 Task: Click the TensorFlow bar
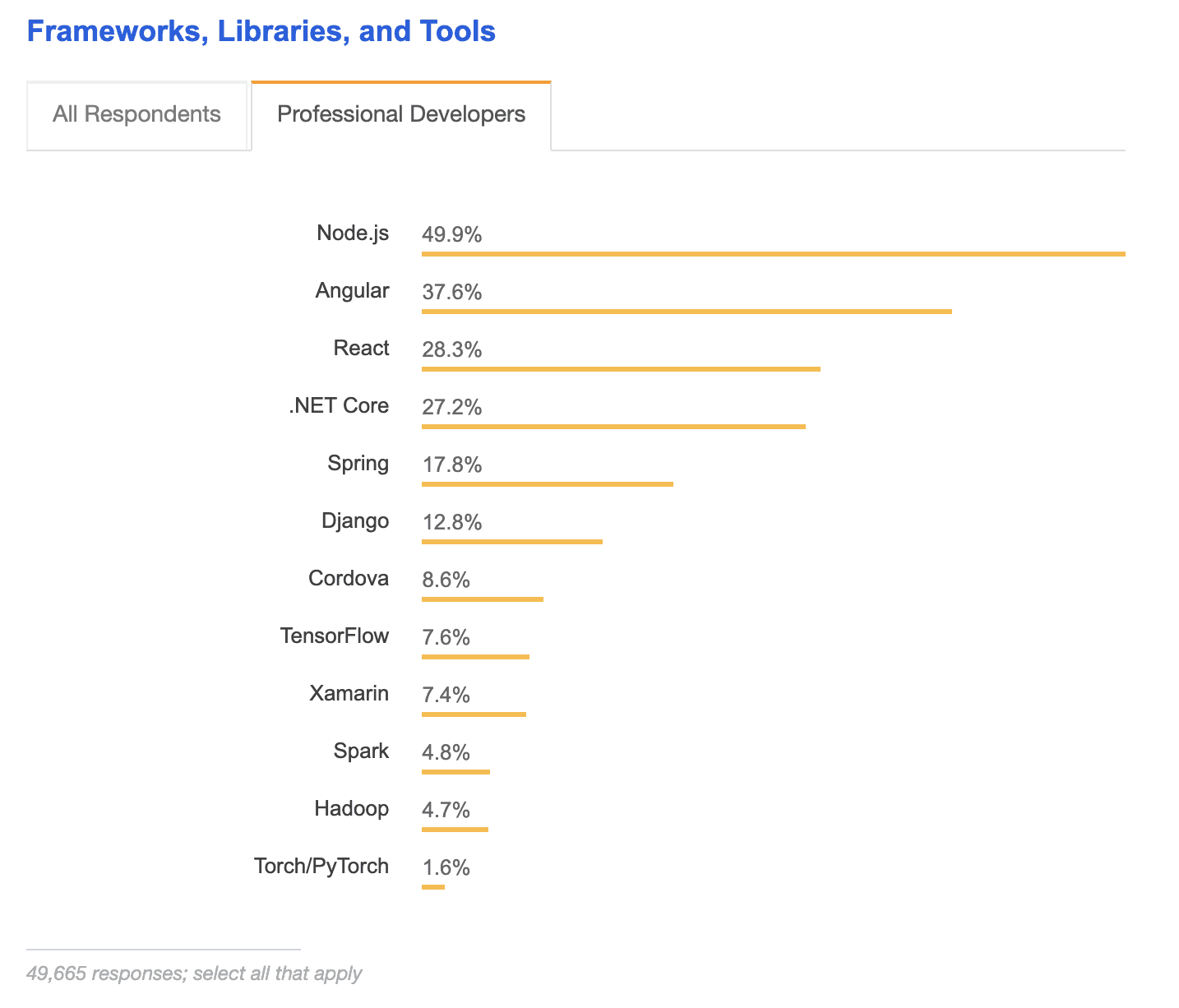tap(475, 657)
